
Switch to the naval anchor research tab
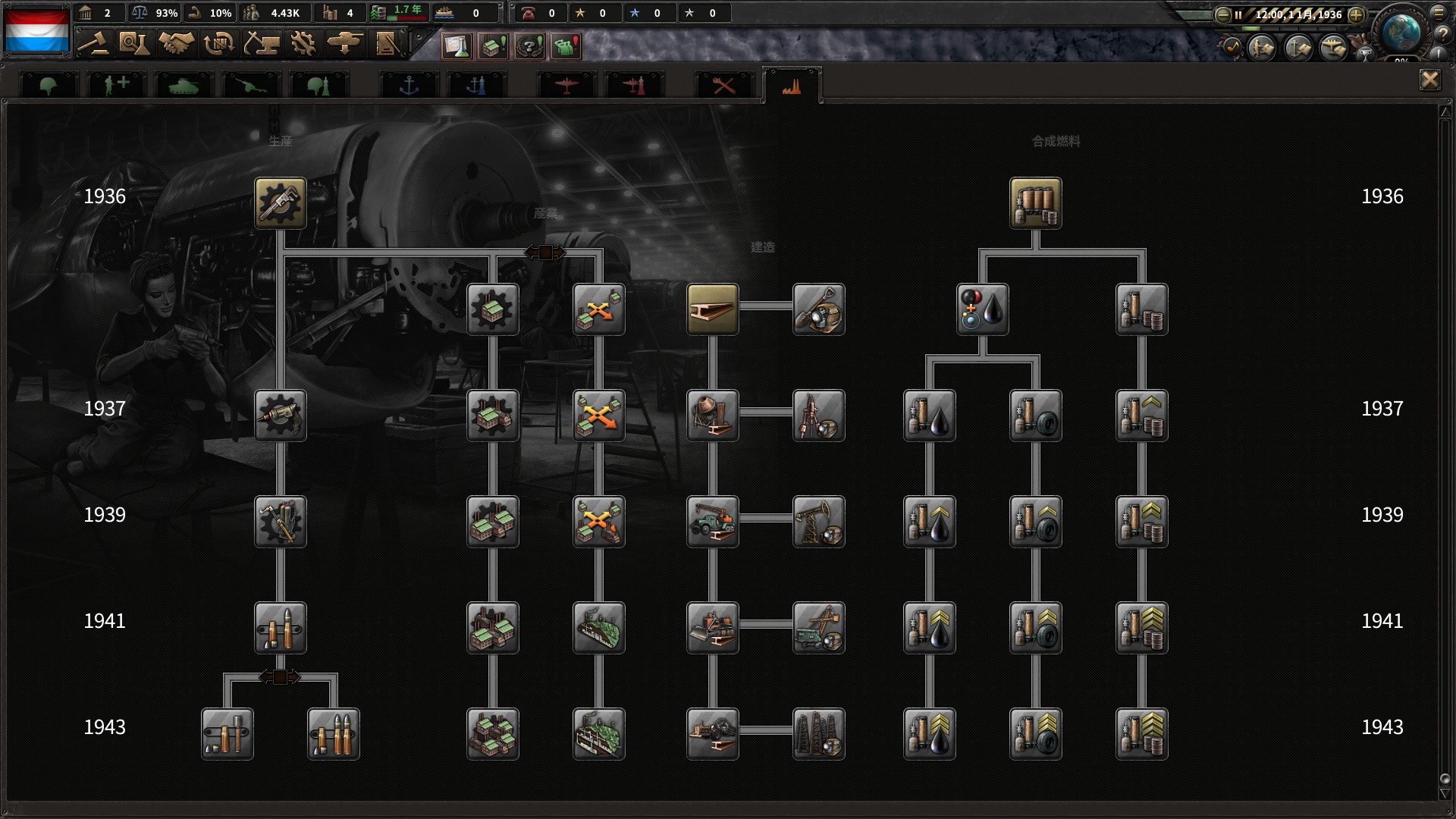click(x=408, y=85)
